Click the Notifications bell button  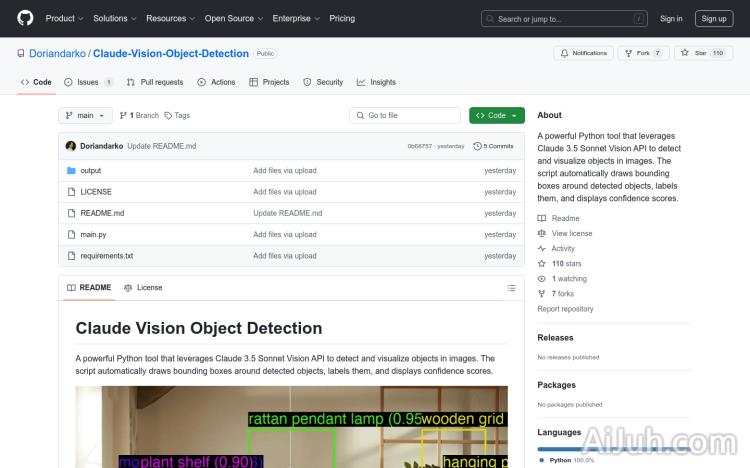point(584,53)
